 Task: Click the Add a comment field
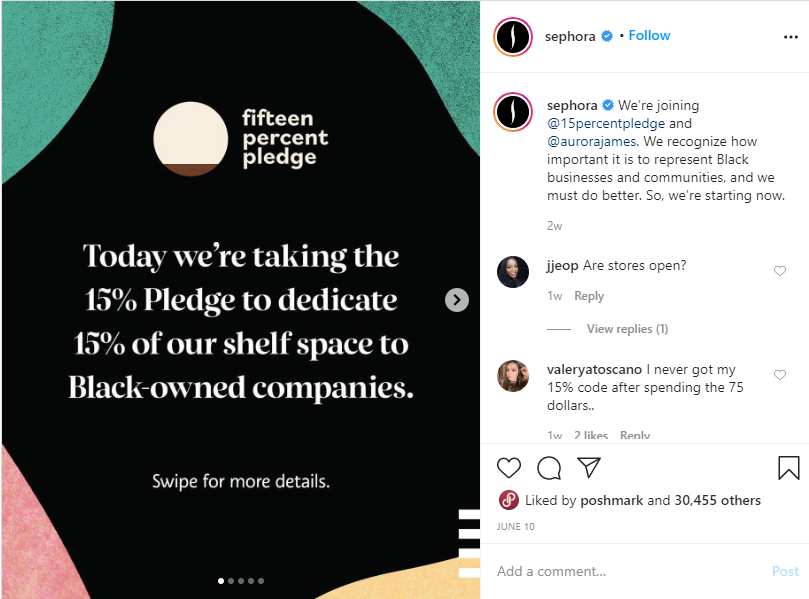[x=630, y=571]
